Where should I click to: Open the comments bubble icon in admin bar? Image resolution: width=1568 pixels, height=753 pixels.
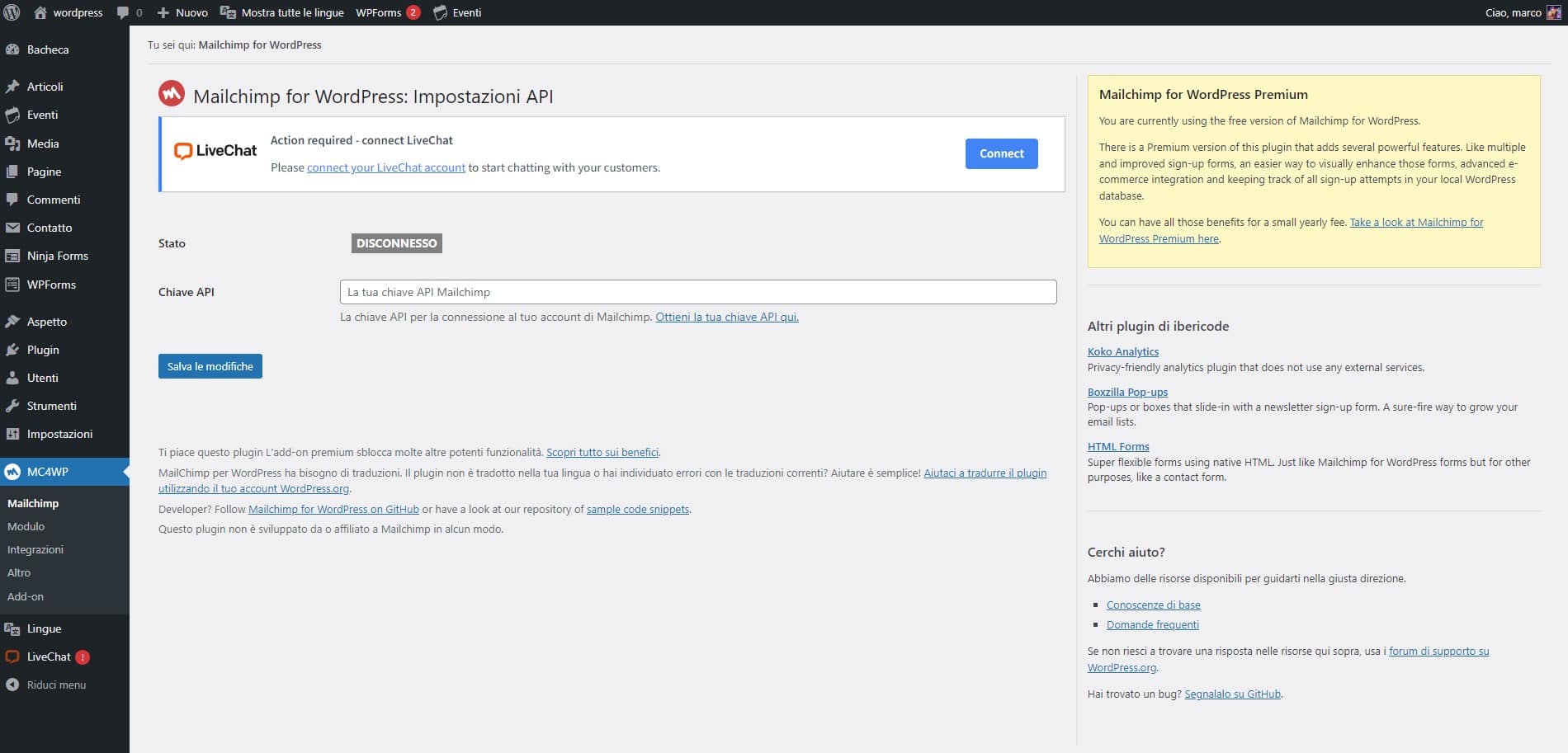[123, 13]
